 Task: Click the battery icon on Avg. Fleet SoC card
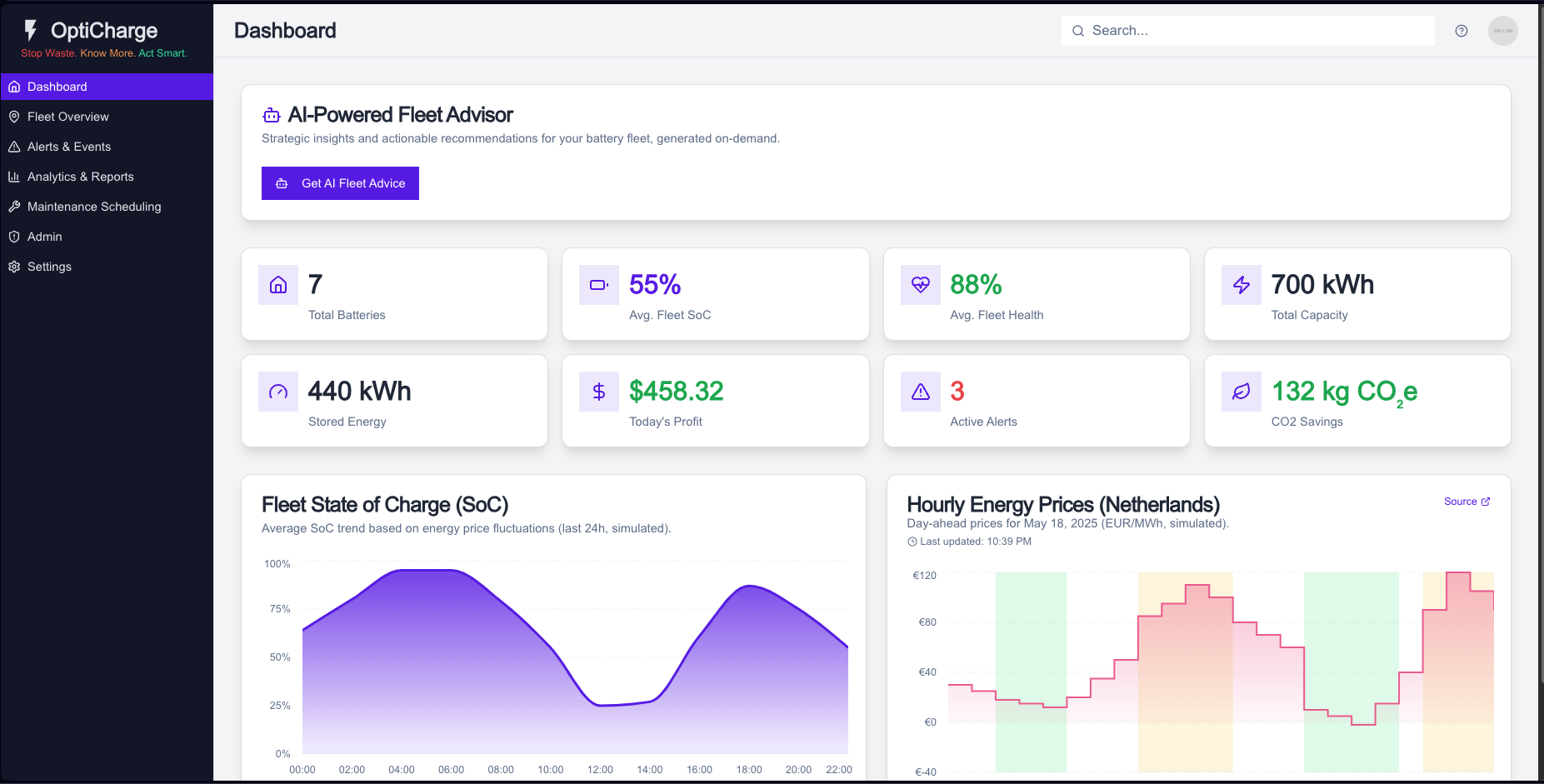pyautogui.click(x=598, y=284)
